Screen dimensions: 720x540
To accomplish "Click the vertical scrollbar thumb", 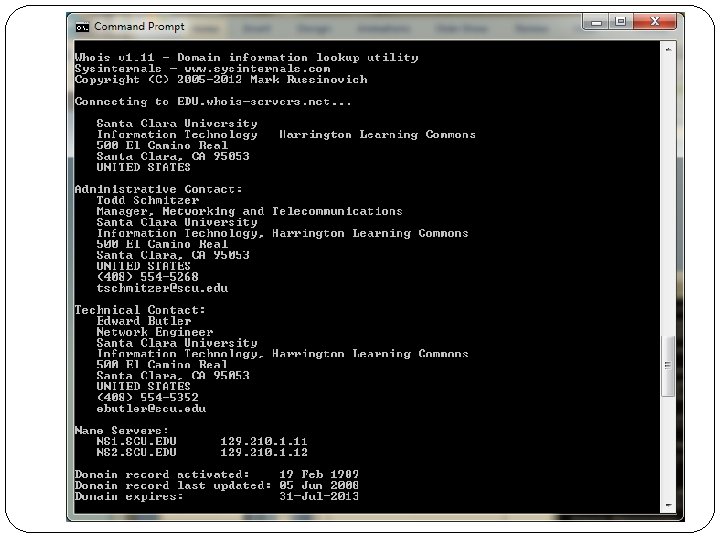I will pyautogui.click(x=668, y=366).
